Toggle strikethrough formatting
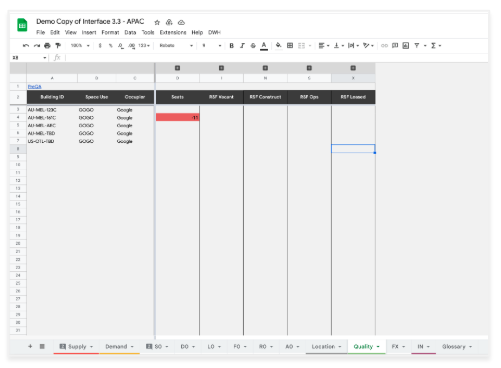The width and height of the screenshot is (501, 368). [253, 46]
